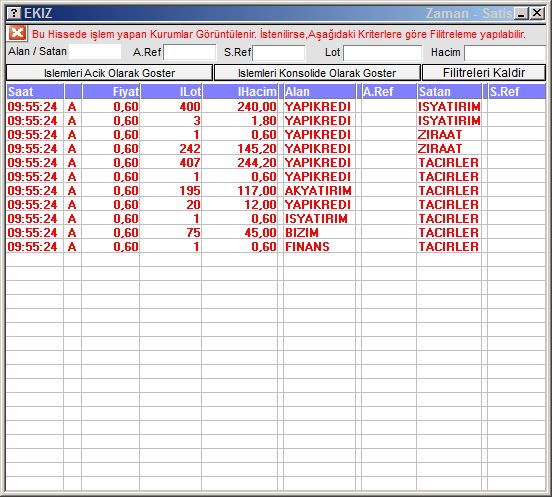Click the 'A' marker in the BIZIM row
552x497 pixels.
72,233
